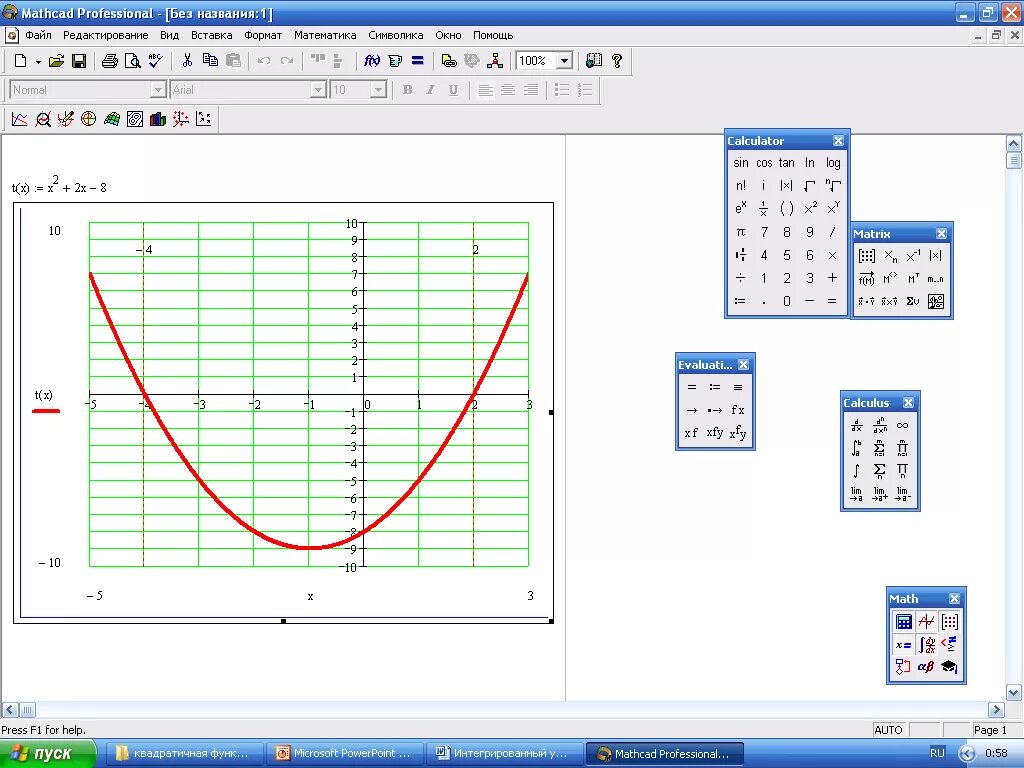Viewport: 1024px width, 768px height.
Task: Click digit 7 in Calculator palette
Action: (764, 232)
